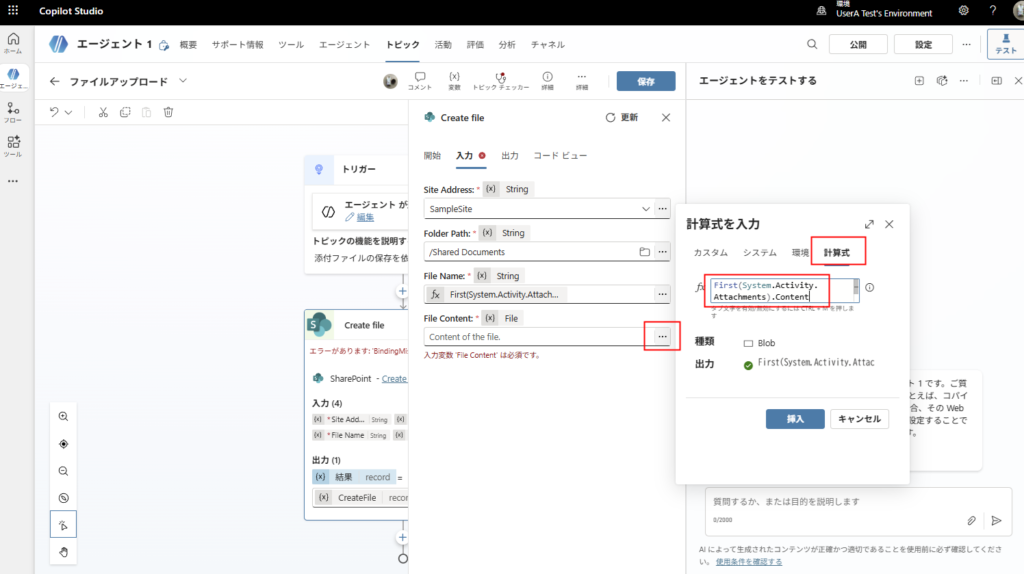Open the 使用条件を確認する link
This screenshot has height=574, width=1024.
[x=748, y=562]
